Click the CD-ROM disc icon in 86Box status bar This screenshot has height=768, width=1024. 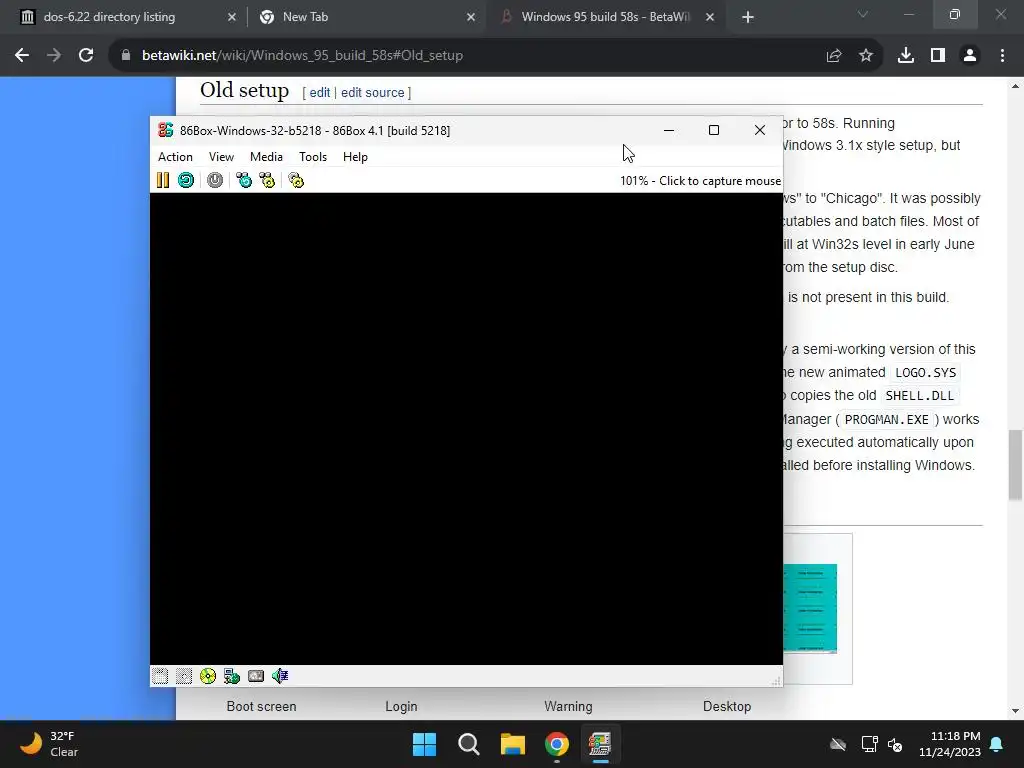point(208,676)
